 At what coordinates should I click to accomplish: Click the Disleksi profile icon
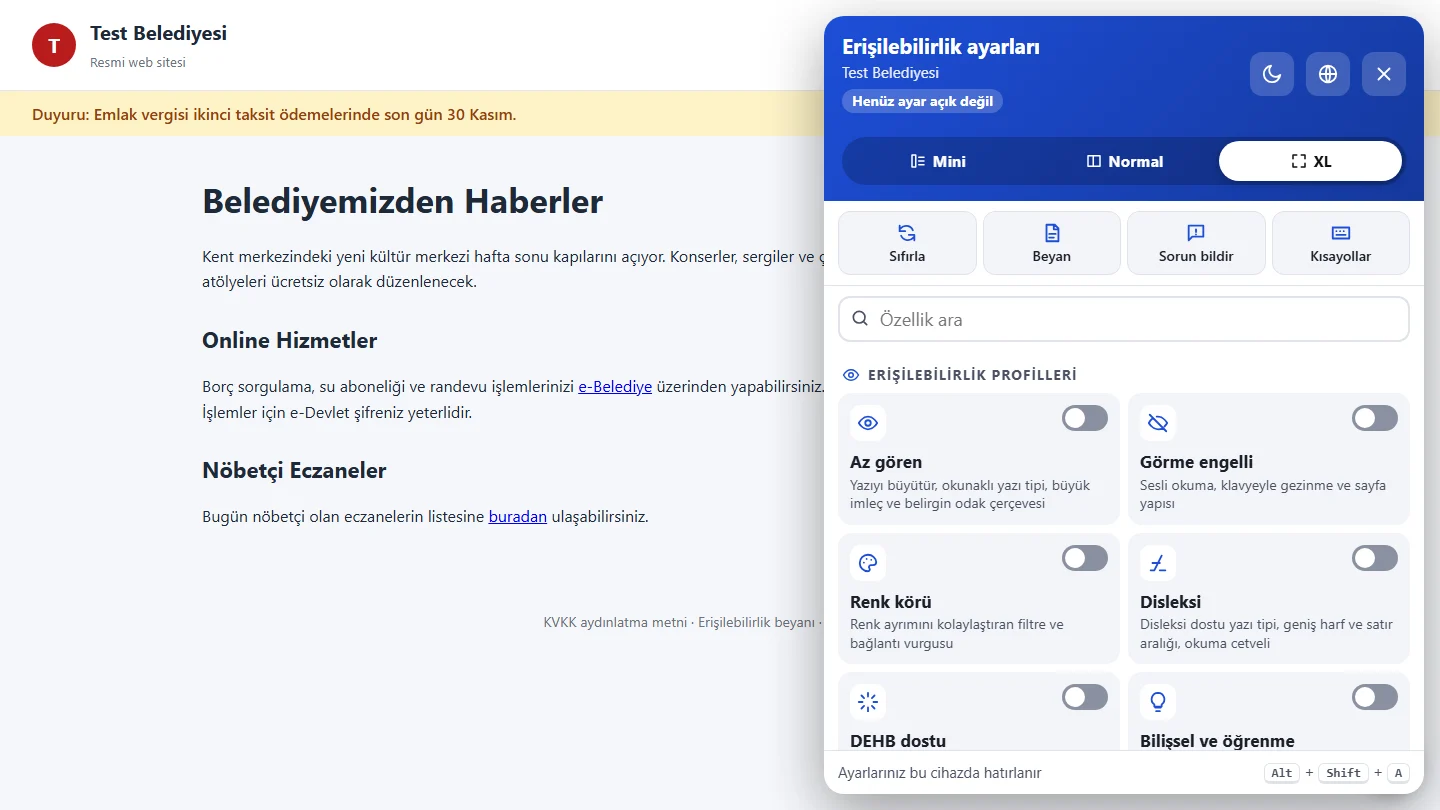pos(1158,563)
